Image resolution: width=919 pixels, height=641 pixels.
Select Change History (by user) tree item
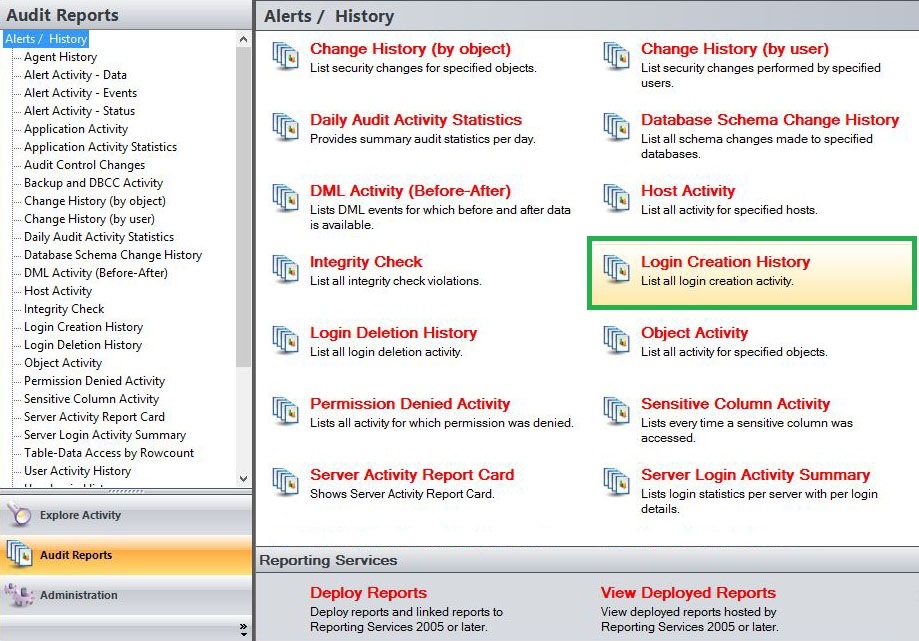click(x=89, y=219)
